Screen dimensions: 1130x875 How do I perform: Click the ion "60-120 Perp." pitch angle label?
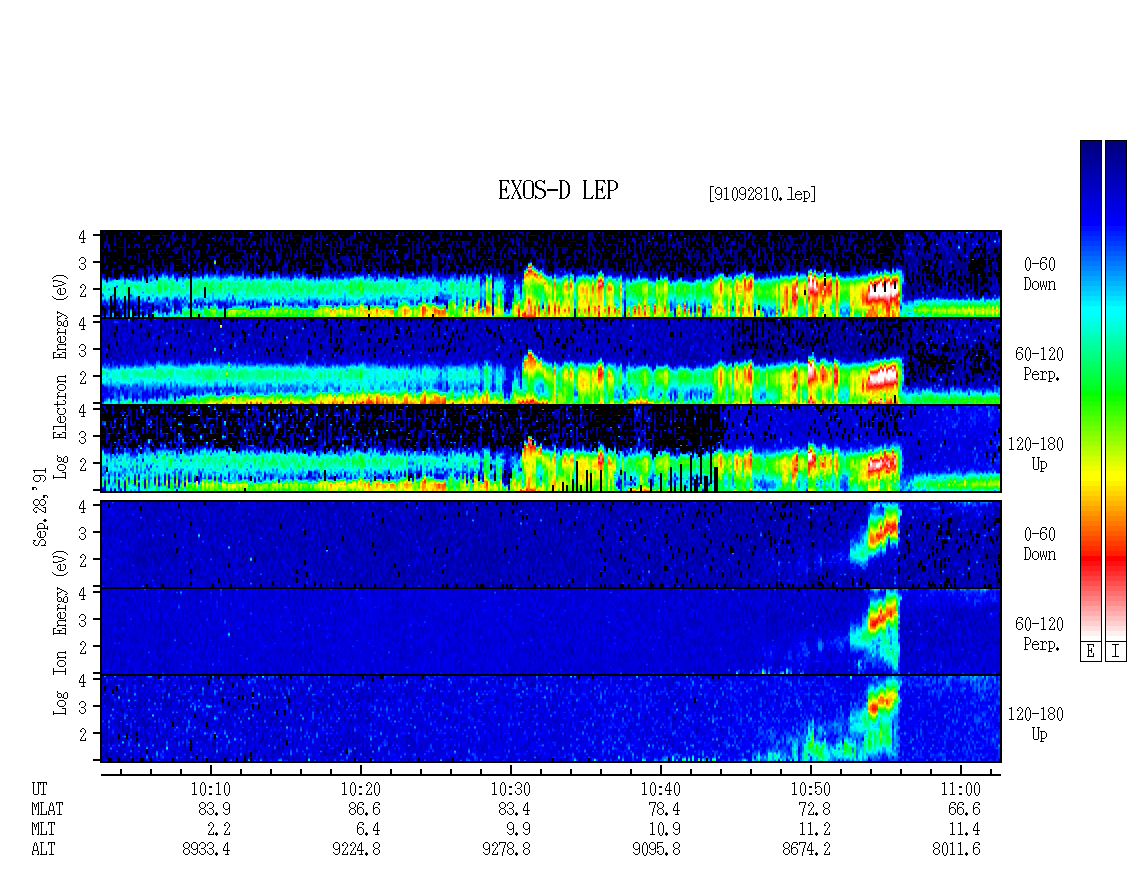coord(1039,634)
